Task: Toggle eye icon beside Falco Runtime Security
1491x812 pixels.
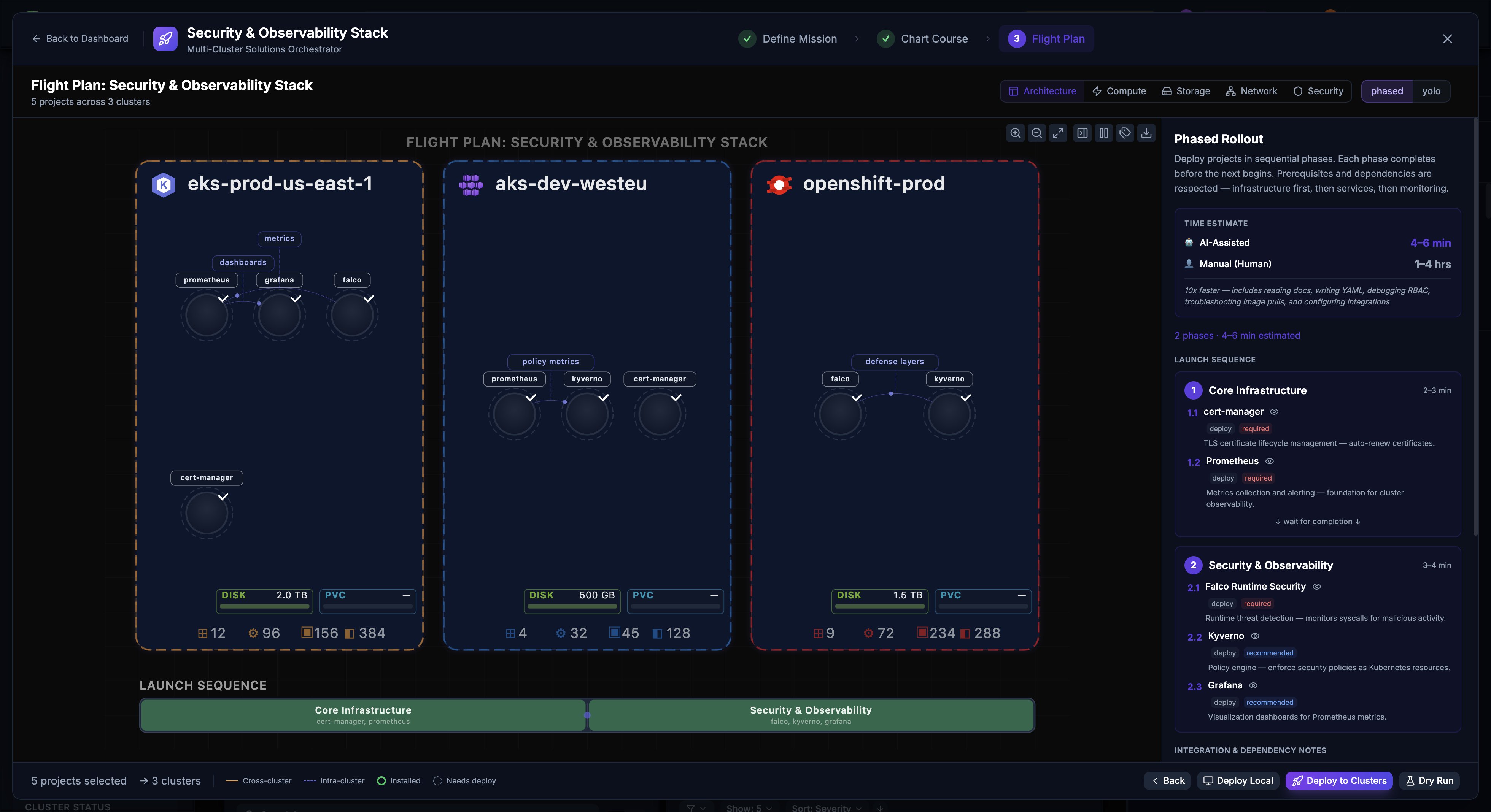Action: pos(1317,587)
